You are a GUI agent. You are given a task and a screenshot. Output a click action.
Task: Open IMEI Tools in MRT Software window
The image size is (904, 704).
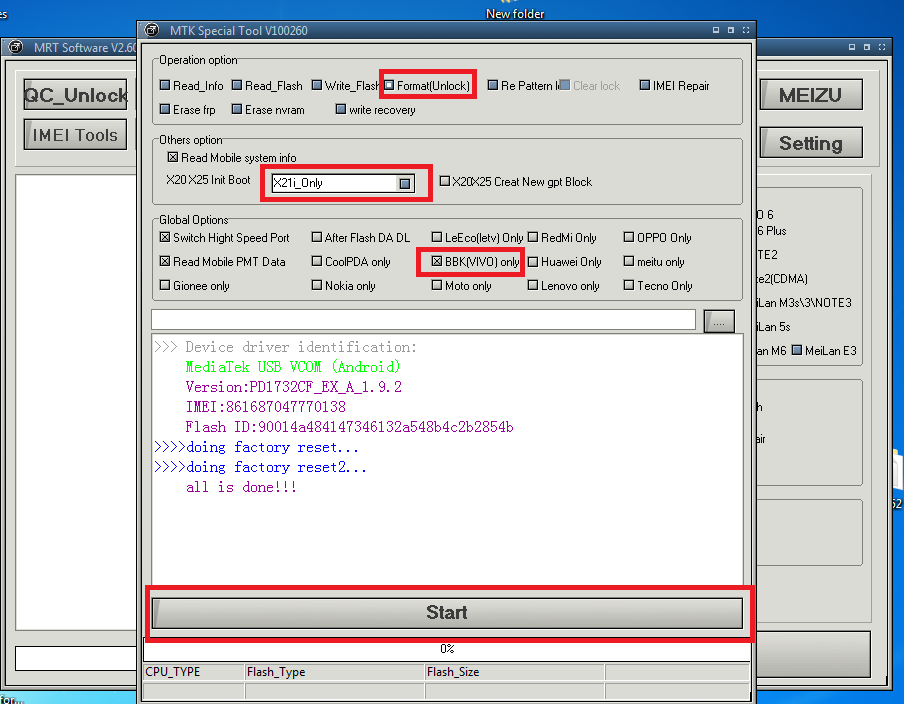click(x=76, y=134)
